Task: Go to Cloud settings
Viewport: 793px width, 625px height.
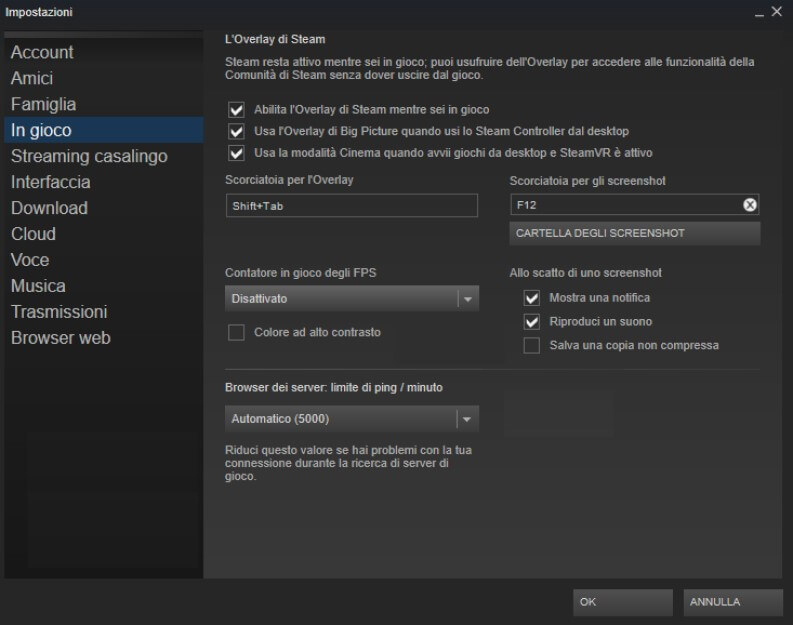Action: click(104, 234)
